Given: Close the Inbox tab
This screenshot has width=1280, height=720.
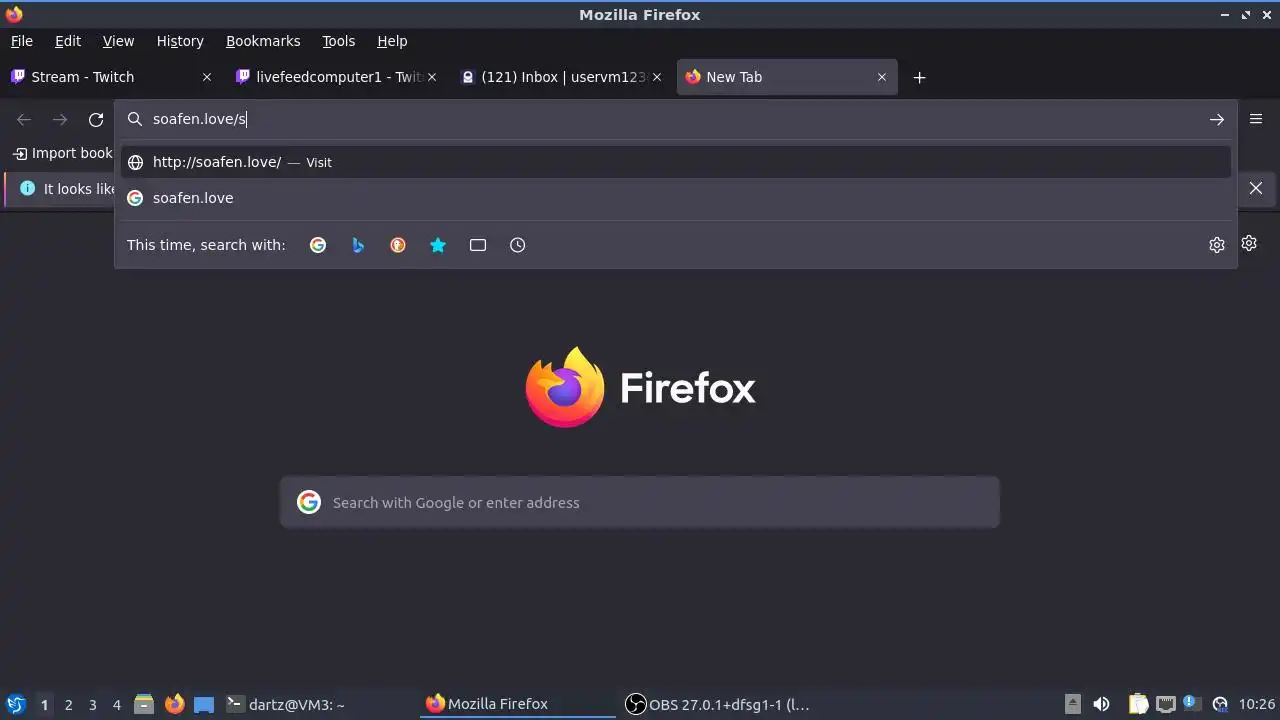Looking at the screenshot, I should pos(657,77).
